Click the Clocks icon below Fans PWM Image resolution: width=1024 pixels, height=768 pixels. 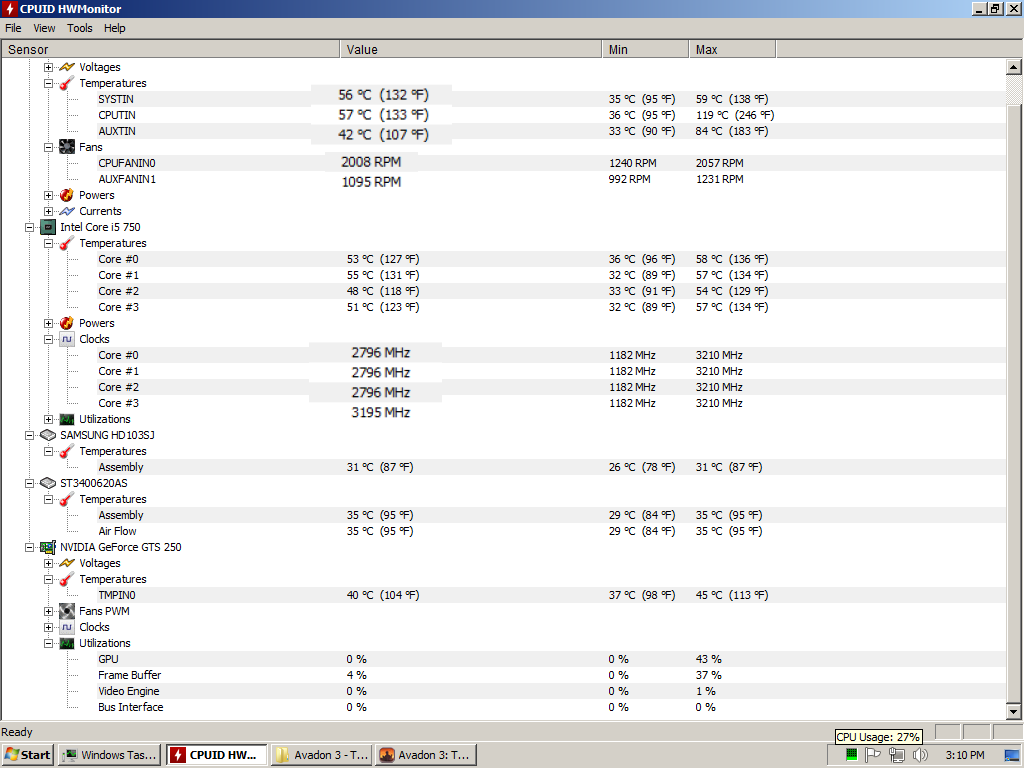click(67, 627)
